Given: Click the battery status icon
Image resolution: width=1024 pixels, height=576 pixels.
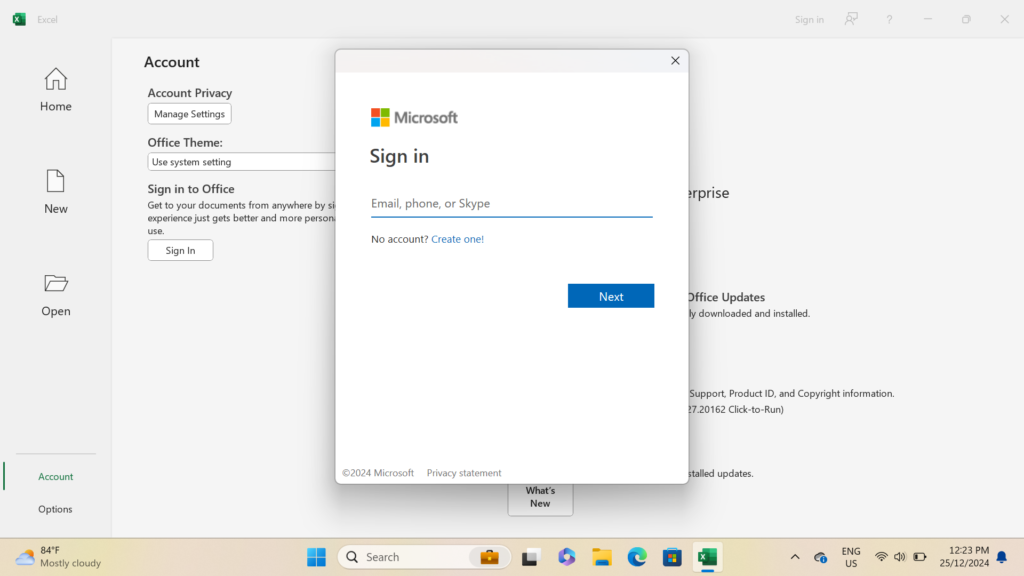Looking at the screenshot, I should 920,557.
